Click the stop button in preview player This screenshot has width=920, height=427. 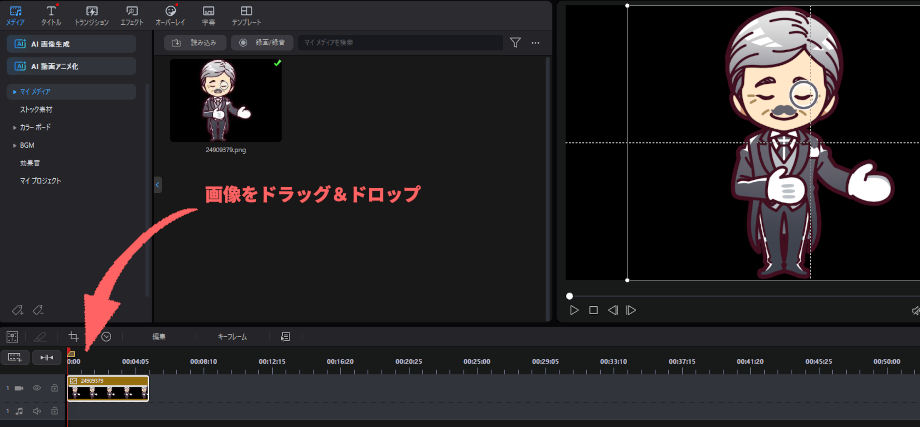pos(593,310)
